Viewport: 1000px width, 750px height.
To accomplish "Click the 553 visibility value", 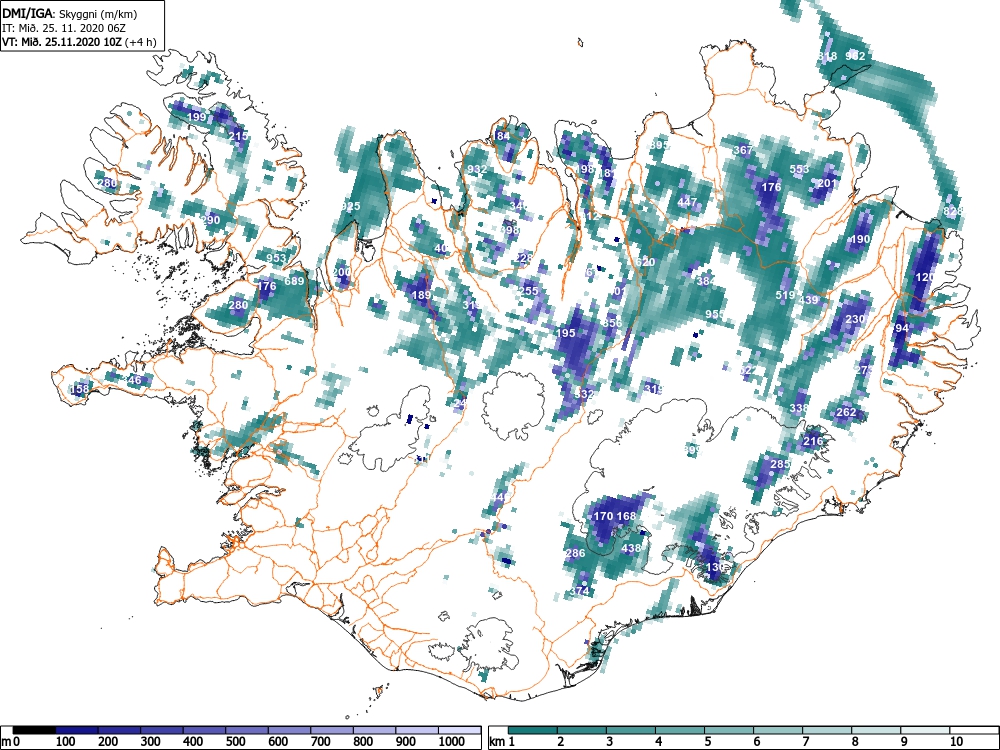I will (799, 169).
